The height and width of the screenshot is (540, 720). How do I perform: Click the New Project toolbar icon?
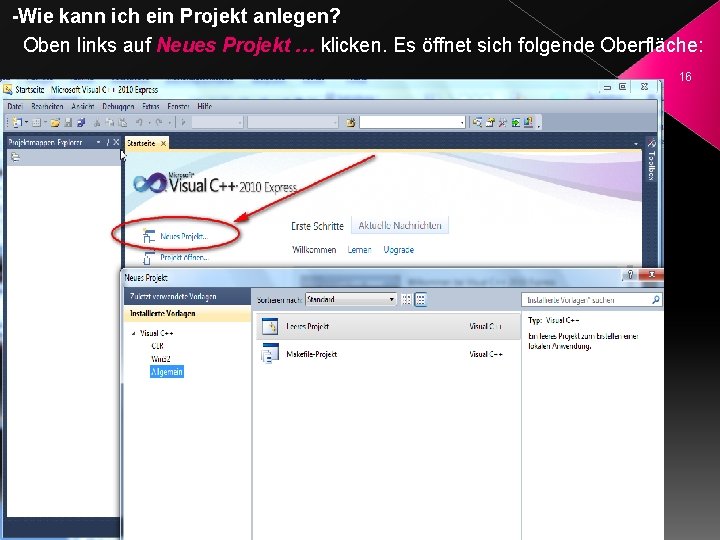coord(17,122)
